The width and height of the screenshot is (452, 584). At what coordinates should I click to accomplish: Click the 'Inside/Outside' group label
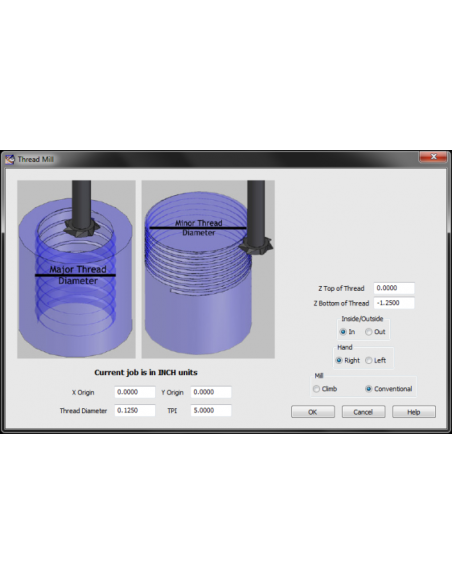coord(362,319)
